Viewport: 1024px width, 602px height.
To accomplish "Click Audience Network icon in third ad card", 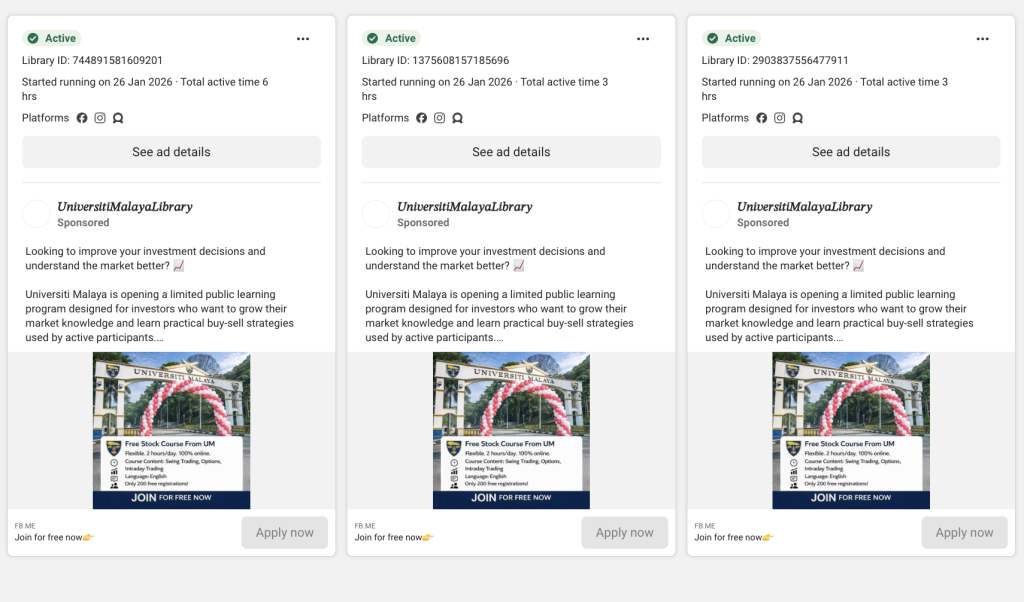I will [798, 118].
